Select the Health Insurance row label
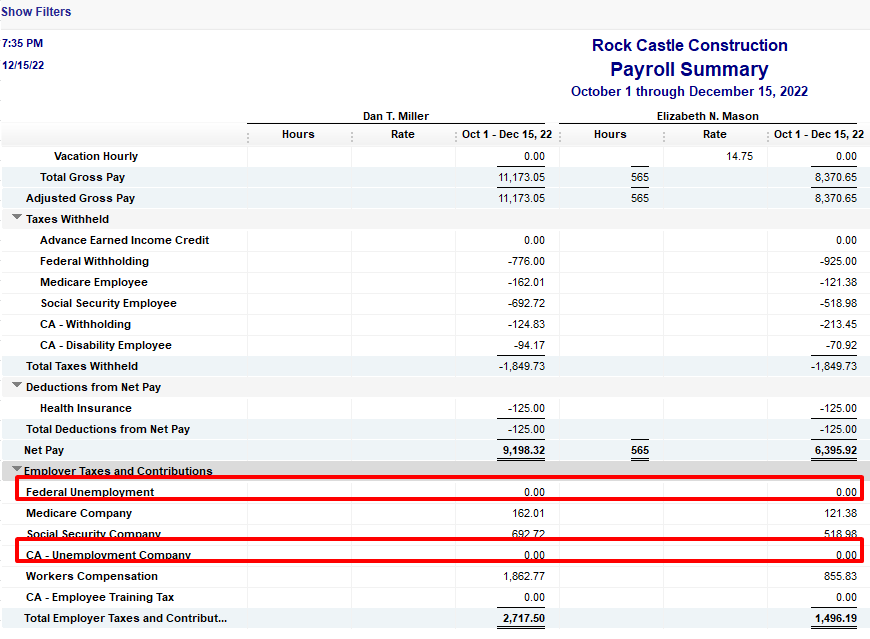This screenshot has height=639, width=870. [x=85, y=408]
